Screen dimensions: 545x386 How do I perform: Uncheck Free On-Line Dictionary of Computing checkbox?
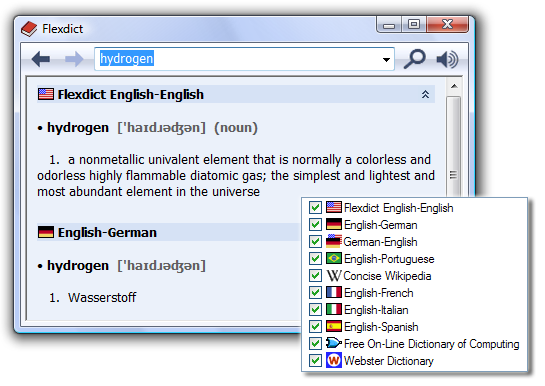click(x=315, y=343)
